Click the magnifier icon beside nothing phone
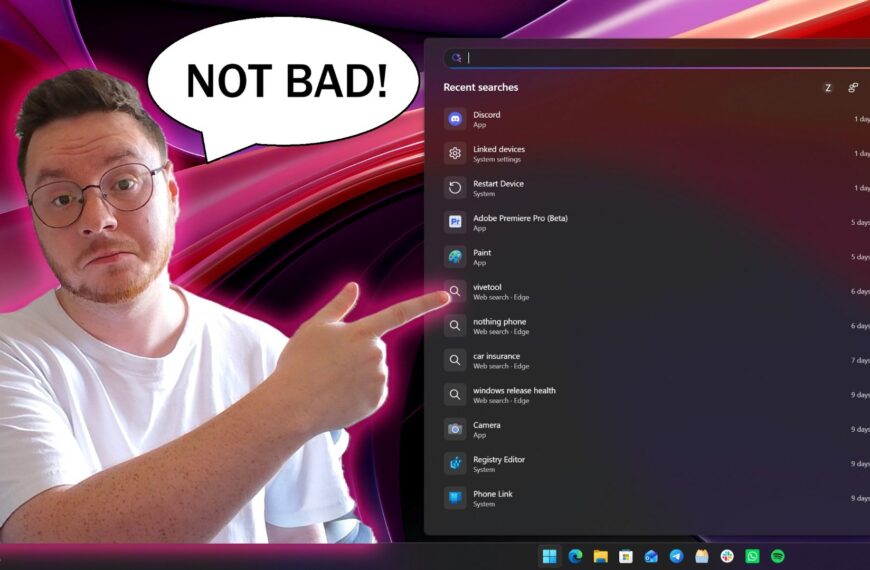The image size is (870, 570). 455,325
